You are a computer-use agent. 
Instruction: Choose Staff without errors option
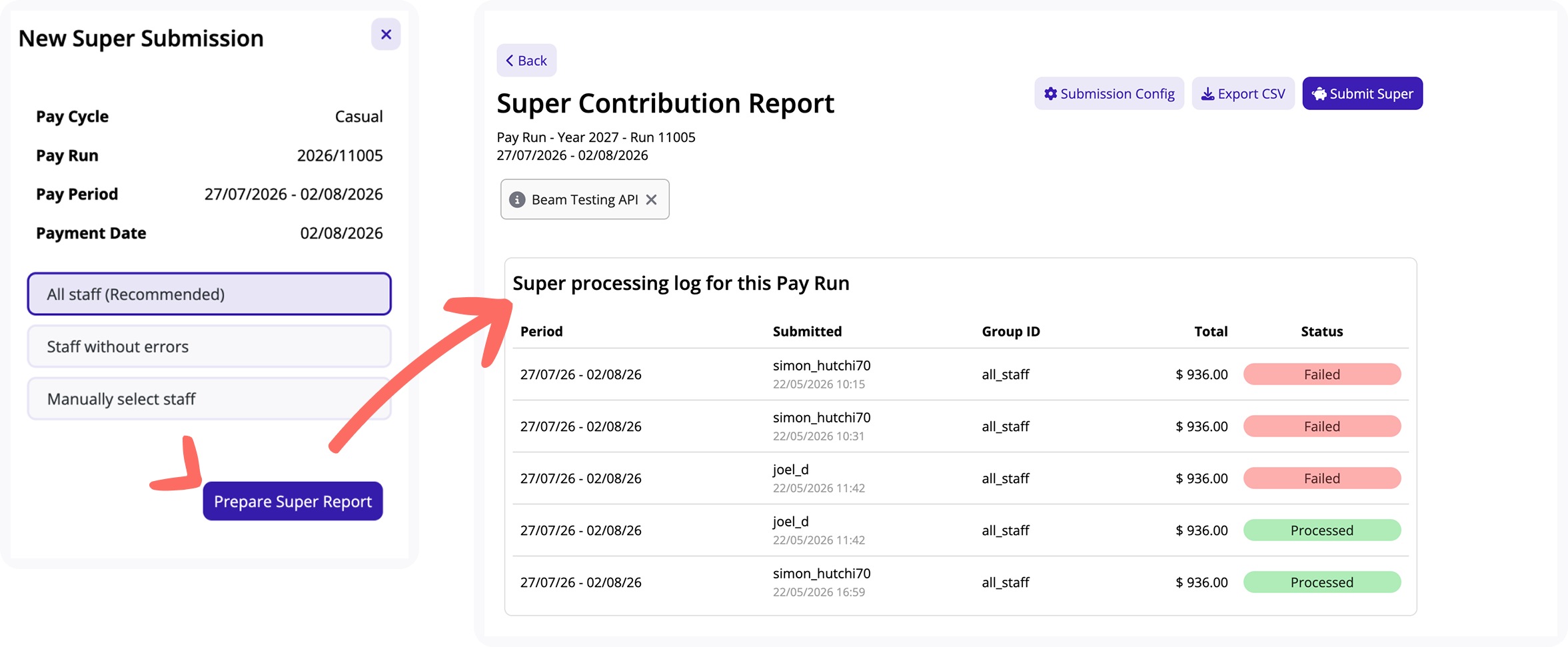tap(209, 346)
